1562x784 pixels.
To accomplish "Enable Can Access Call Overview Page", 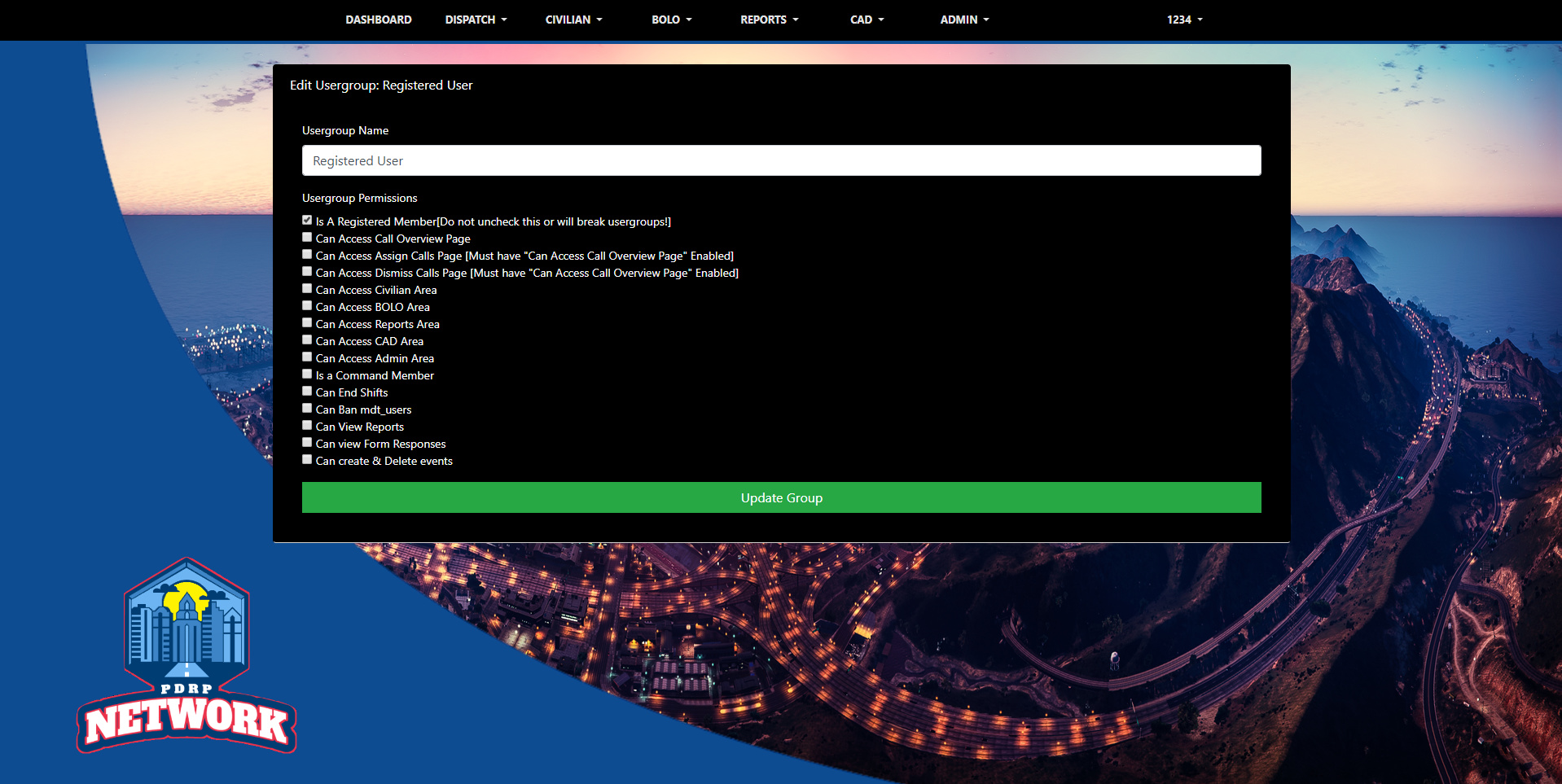I will tap(307, 237).
